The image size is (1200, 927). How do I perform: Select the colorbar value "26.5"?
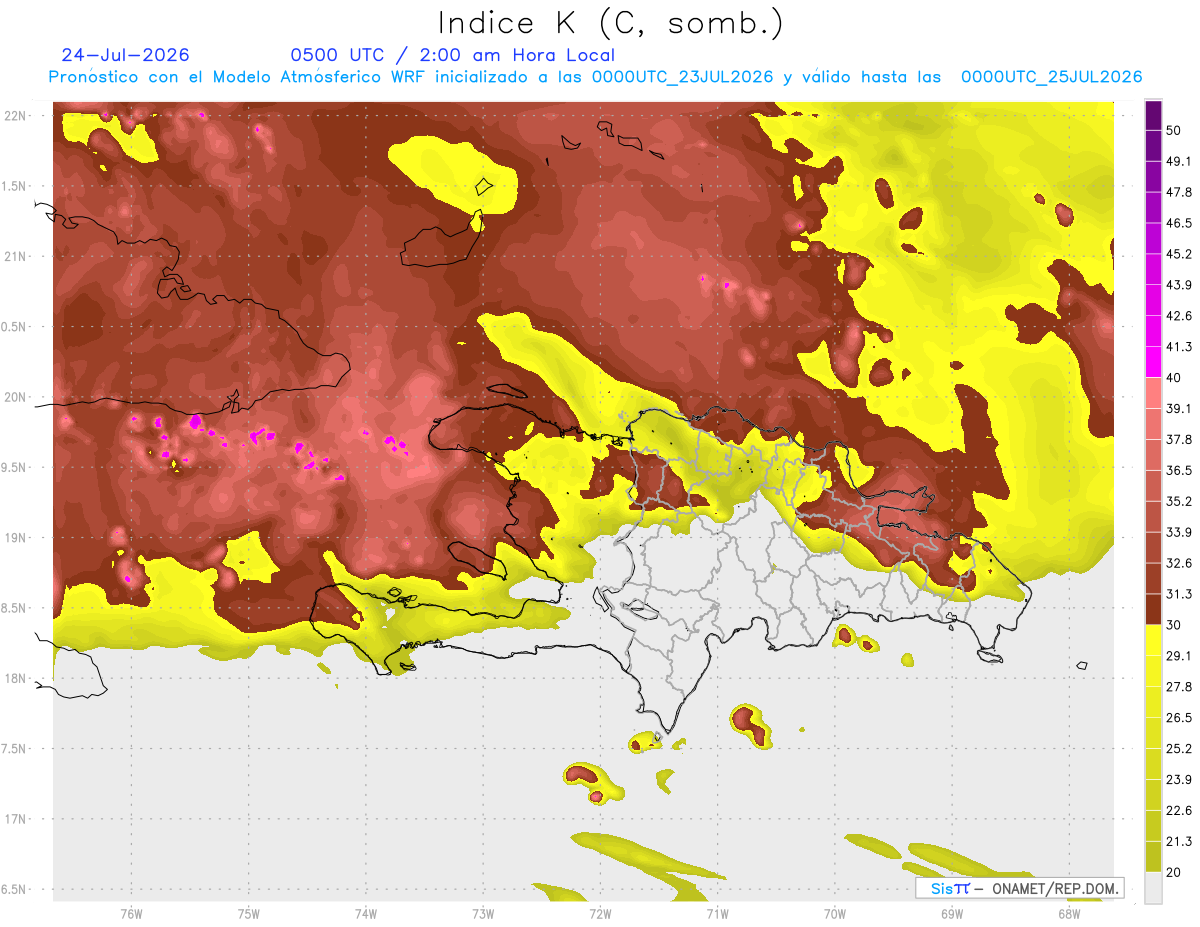click(1179, 717)
